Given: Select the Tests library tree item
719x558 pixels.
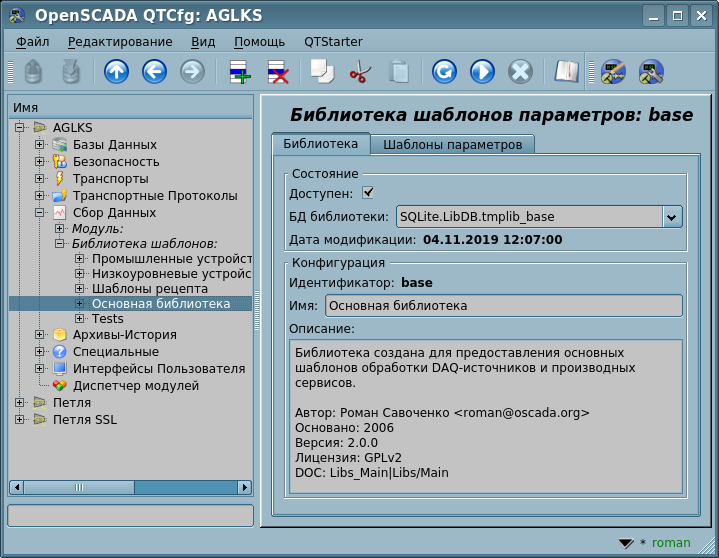Looking at the screenshot, I should 108,319.
